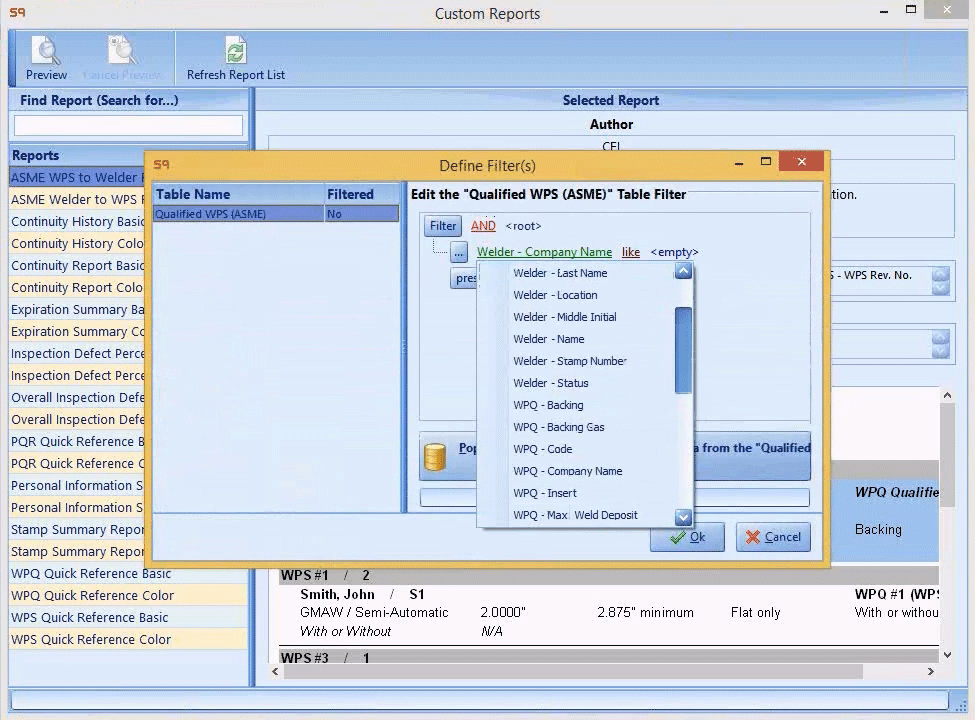
Task: Choose 'WPQ - Backing Gas' field
Action: click(558, 427)
